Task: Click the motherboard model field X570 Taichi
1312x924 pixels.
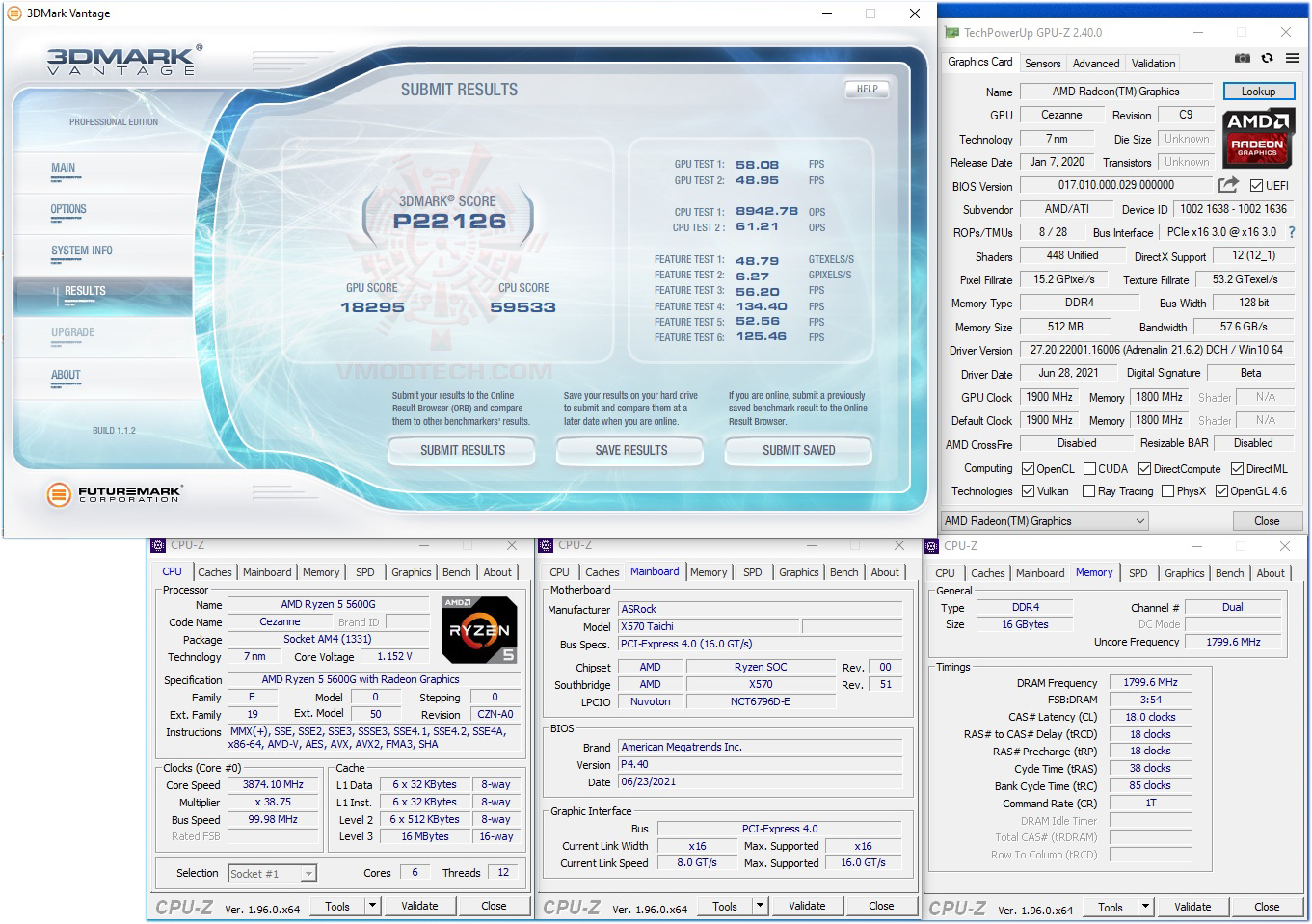Action: [710, 626]
